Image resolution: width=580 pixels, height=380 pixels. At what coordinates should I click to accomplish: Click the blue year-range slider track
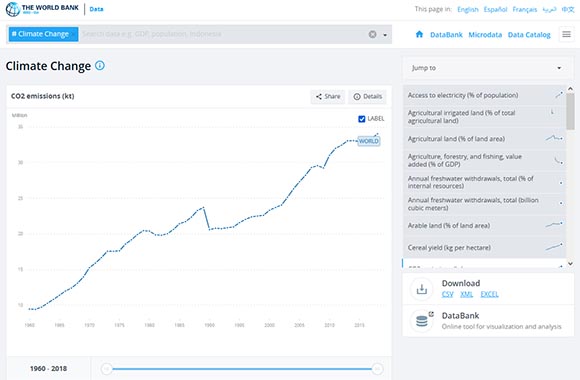pos(242,369)
